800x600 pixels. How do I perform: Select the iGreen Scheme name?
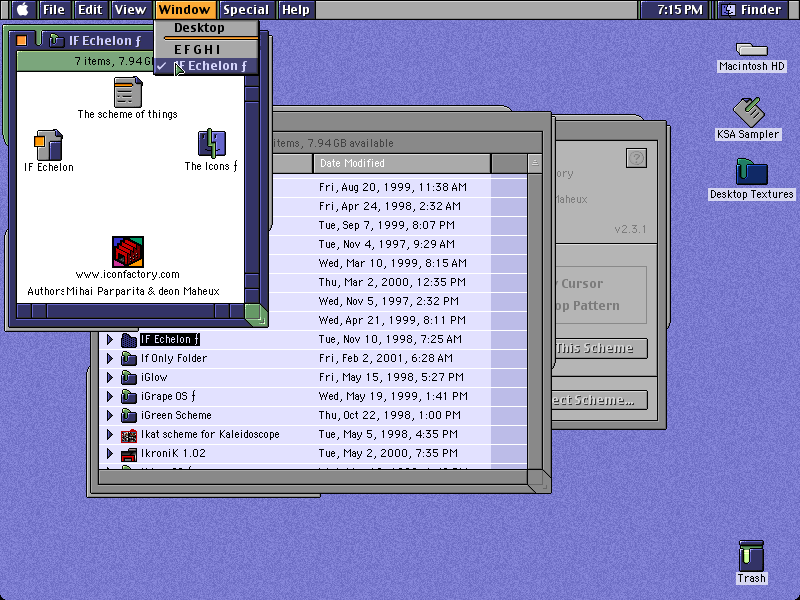176,415
